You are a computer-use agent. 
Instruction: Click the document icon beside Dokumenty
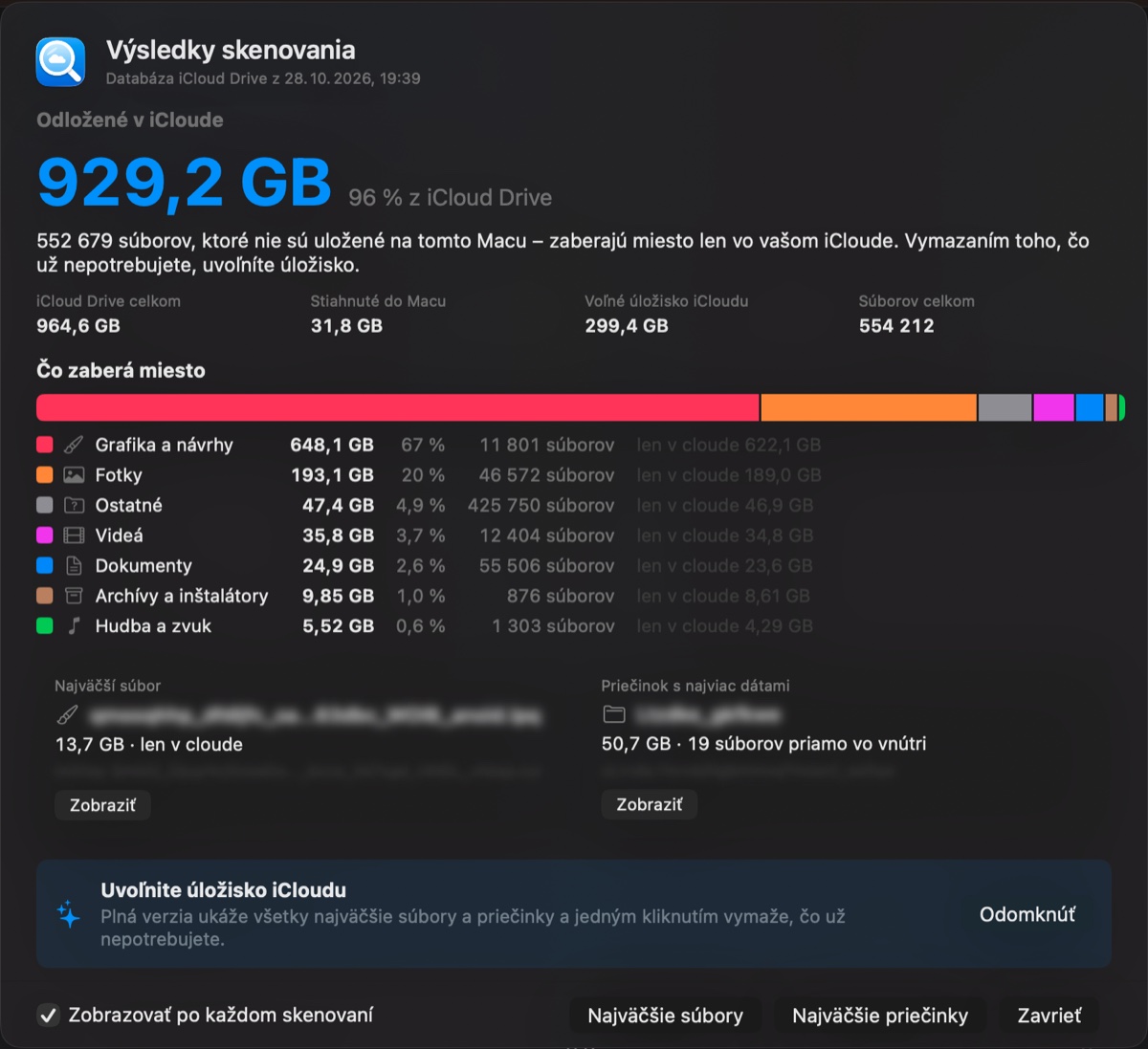[74, 566]
